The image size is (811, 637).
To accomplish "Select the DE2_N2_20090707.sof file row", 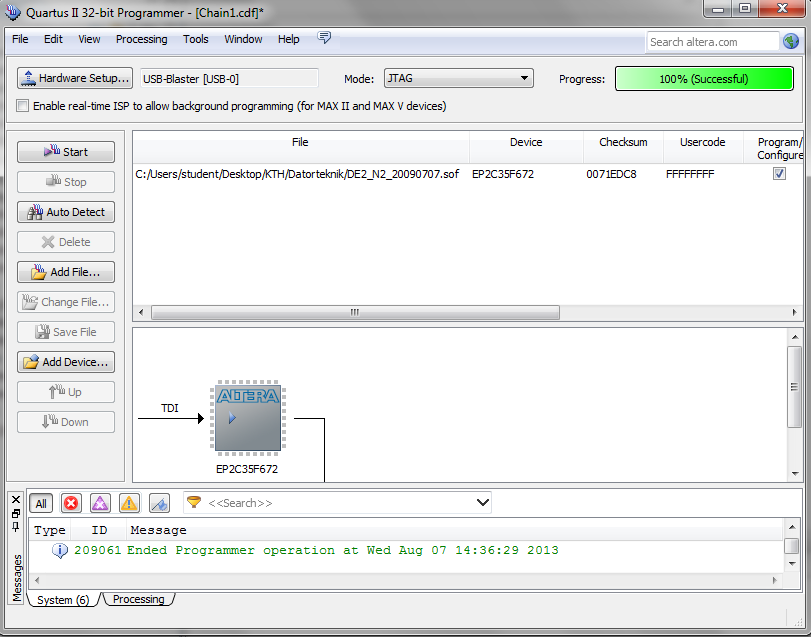I will tap(468, 174).
